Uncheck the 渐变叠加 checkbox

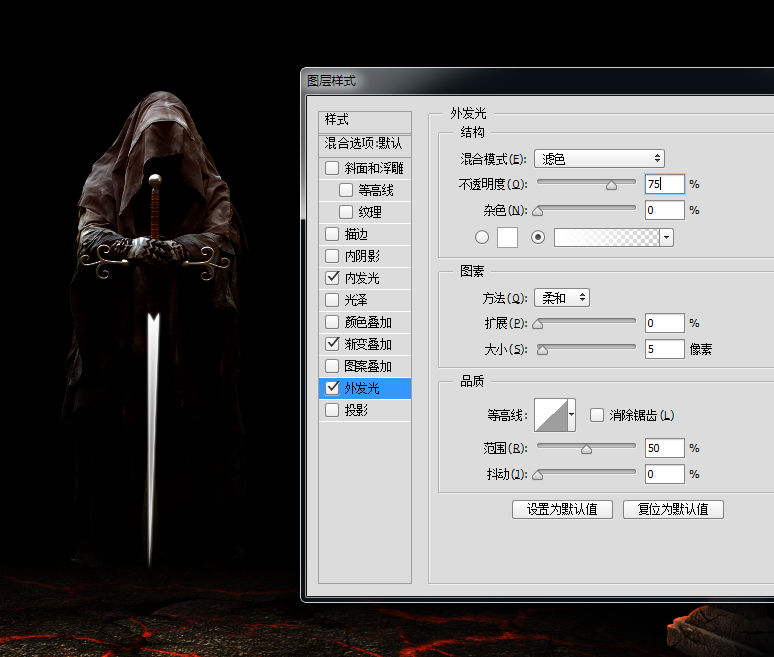332,344
